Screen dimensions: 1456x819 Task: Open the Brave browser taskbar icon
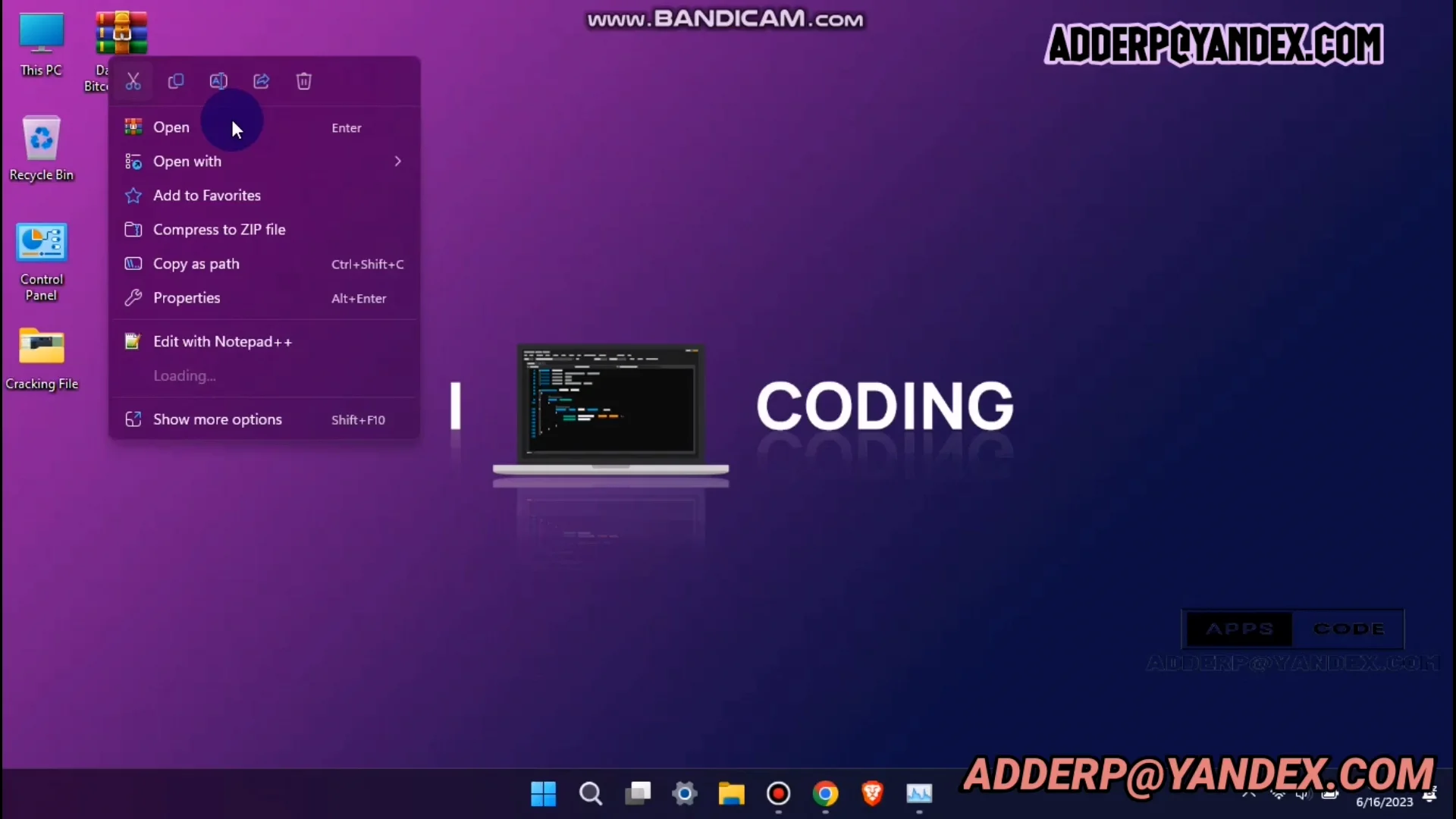tap(872, 794)
